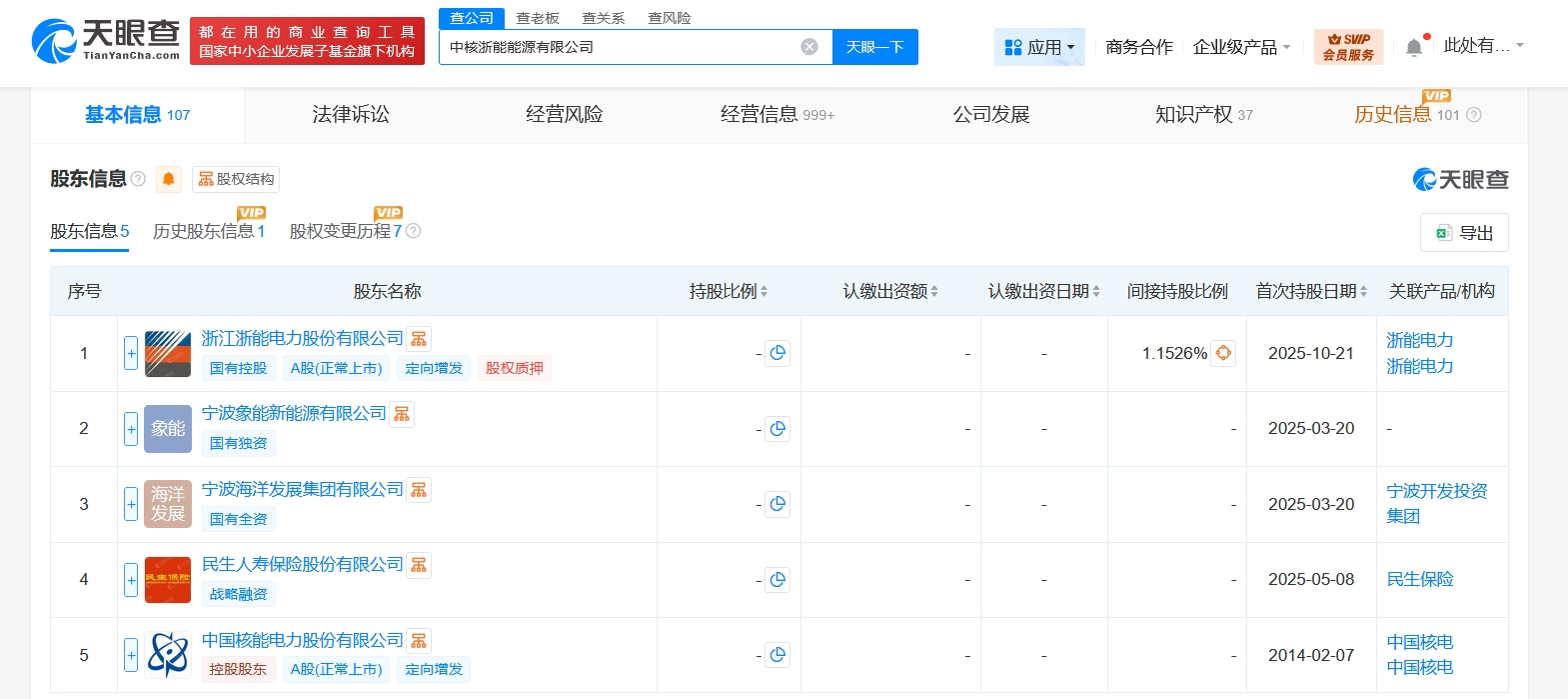Sort table by 持股比例 column
1568x699 pixels.
tap(729, 291)
